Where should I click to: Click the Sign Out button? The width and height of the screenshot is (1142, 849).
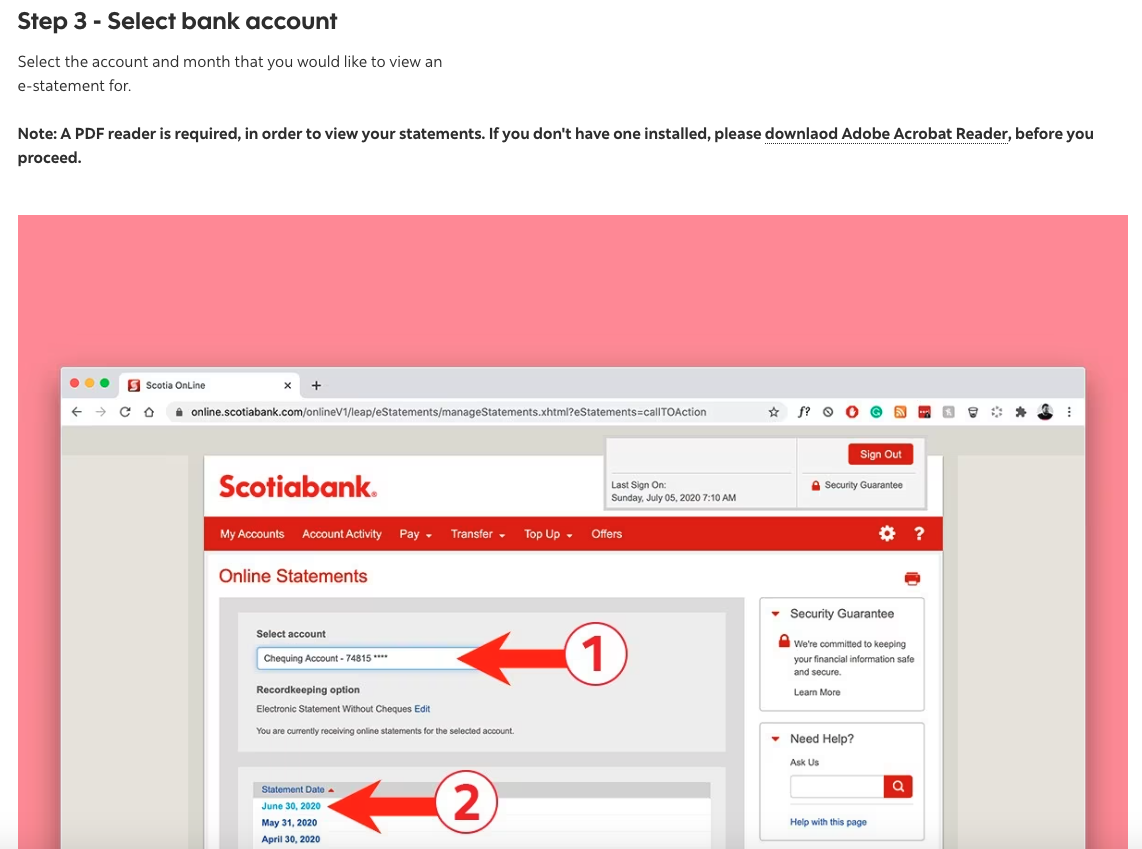pyautogui.click(x=881, y=454)
